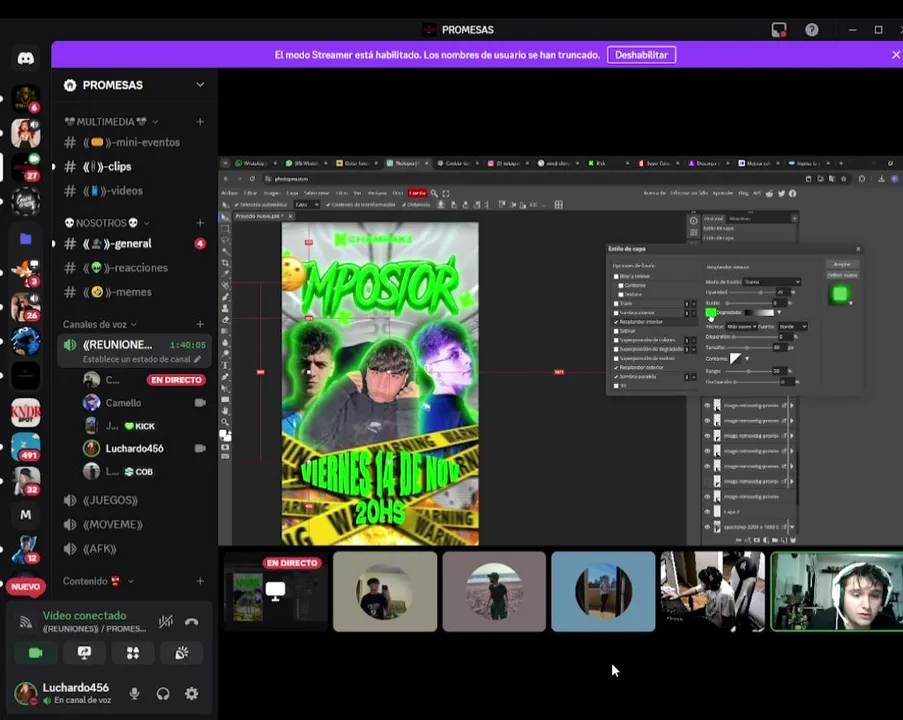
Task: Uncheck Resplandor interior style
Action: point(616,322)
